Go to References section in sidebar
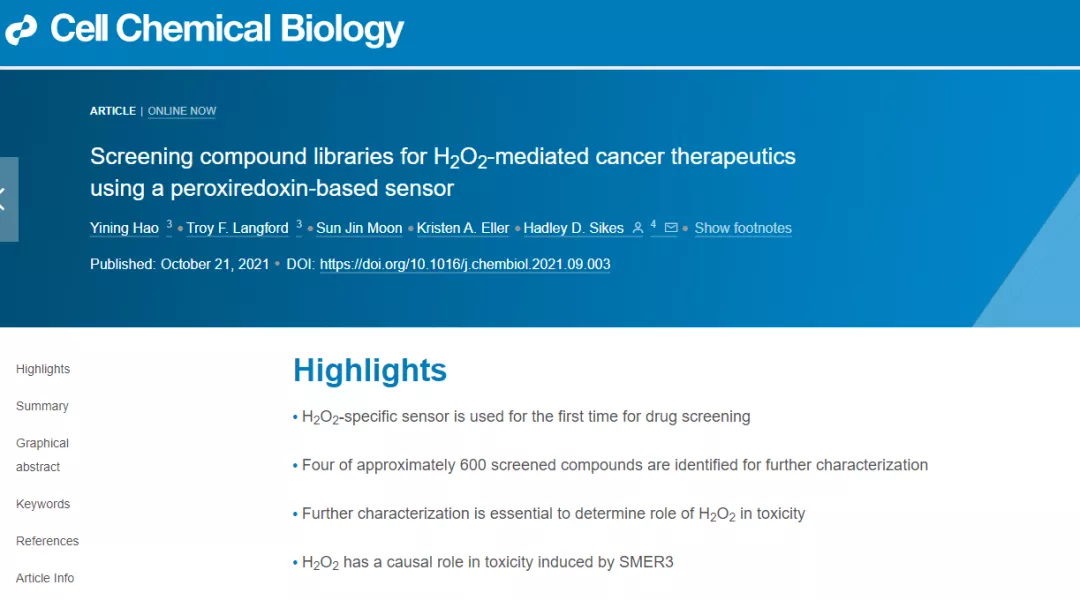 [x=48, y=541]
